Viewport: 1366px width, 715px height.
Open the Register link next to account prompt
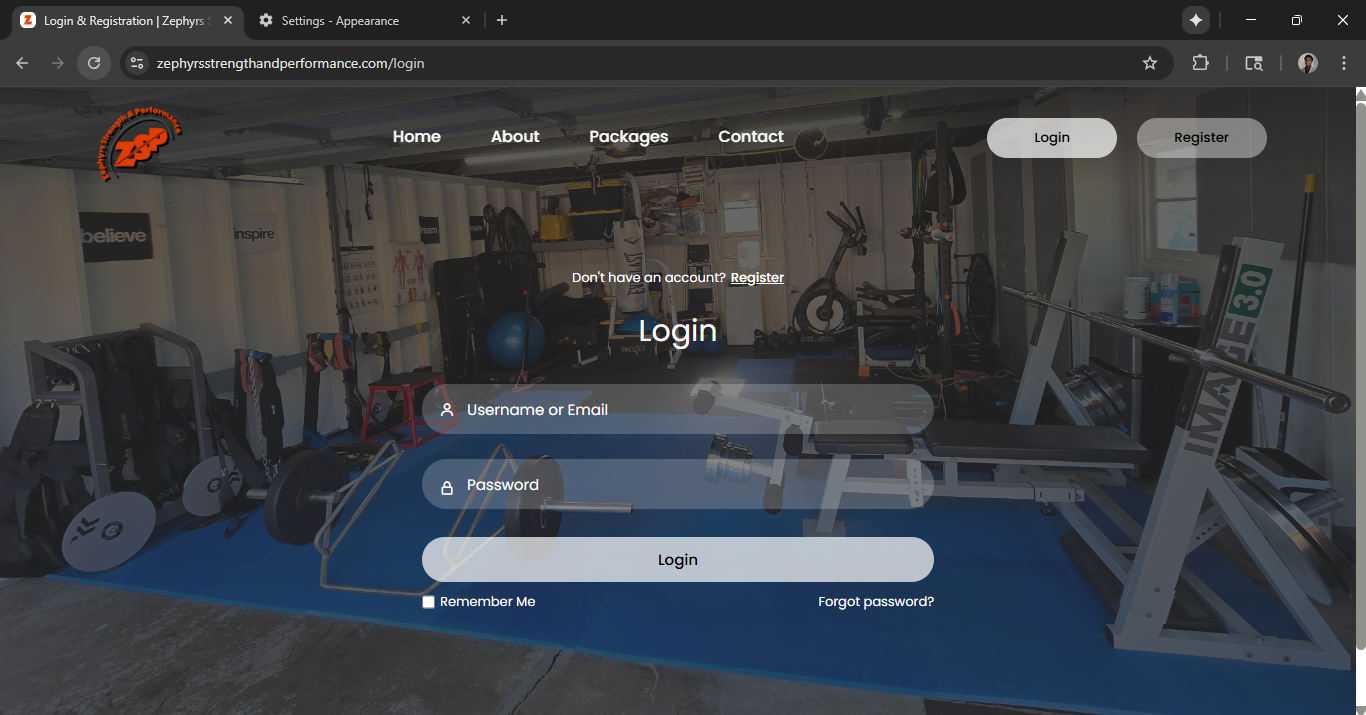[757, 277]
